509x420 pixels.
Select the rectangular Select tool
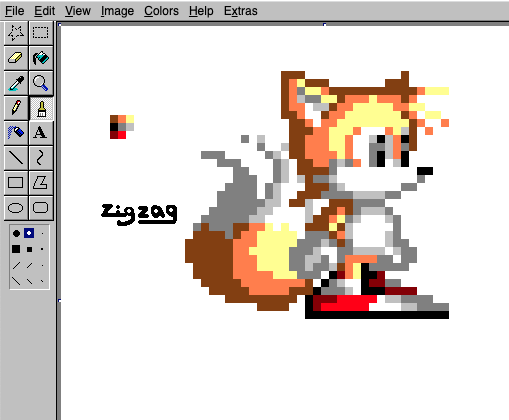coord(41,33)
